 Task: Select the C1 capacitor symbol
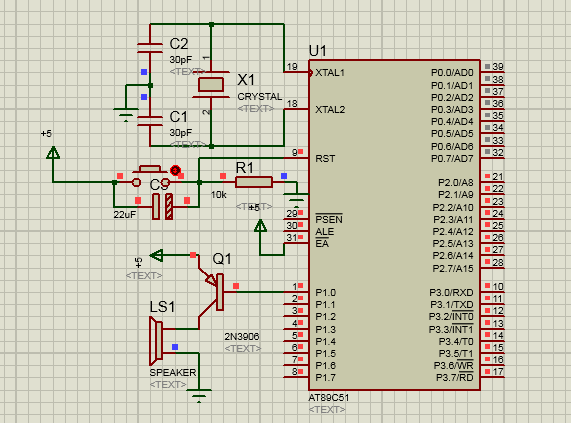150,121
